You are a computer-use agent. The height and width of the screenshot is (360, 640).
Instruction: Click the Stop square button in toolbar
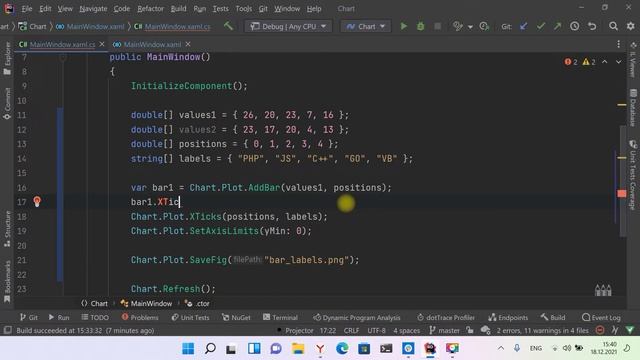(438, 26)
